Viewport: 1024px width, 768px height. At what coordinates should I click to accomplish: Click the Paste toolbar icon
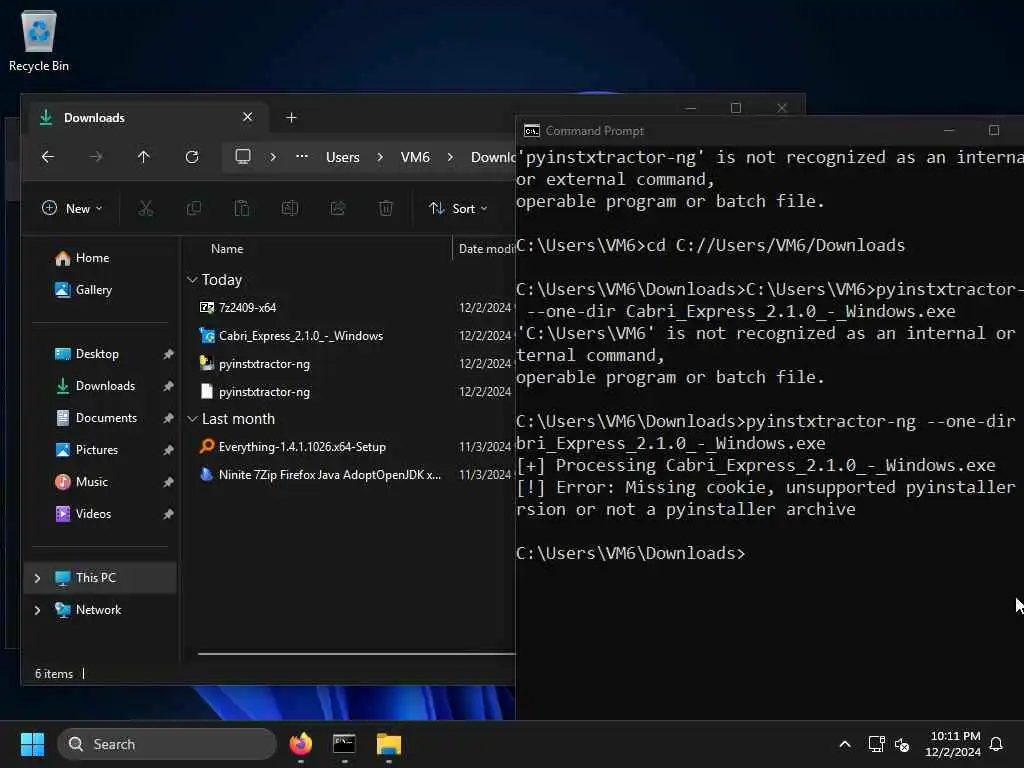[242, 208]
